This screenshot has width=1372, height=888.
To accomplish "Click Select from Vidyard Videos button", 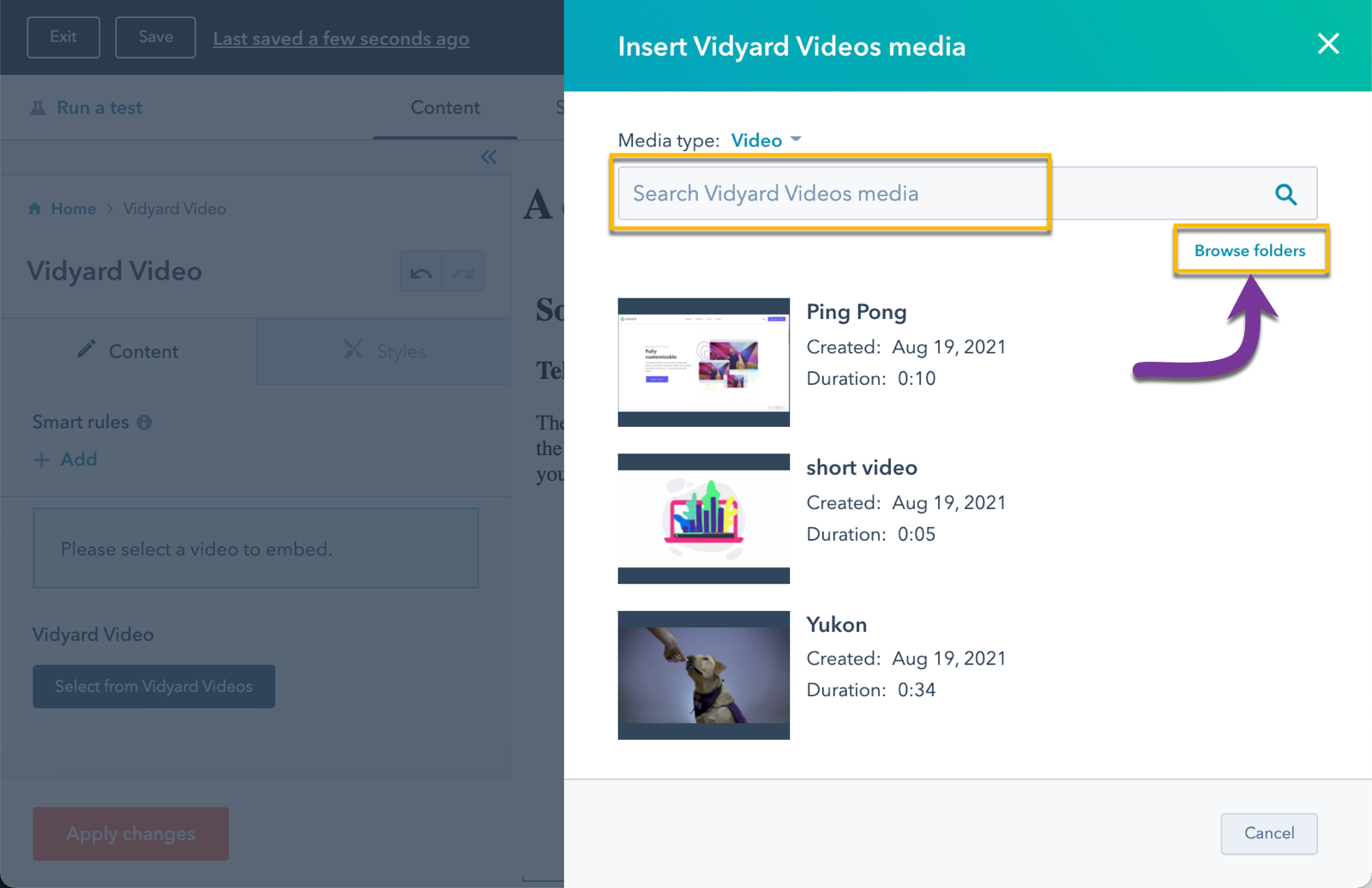I will pyautogui.click(x=153, y=687).
